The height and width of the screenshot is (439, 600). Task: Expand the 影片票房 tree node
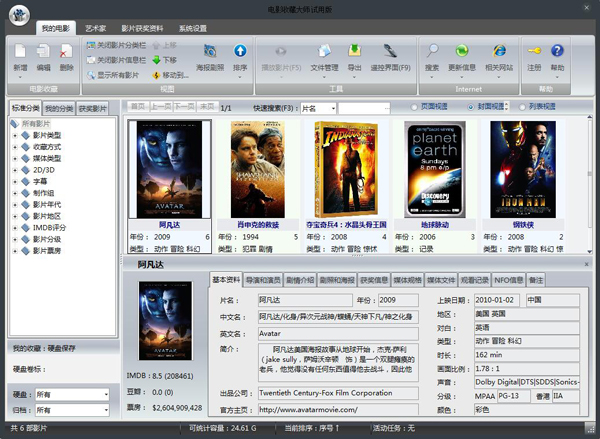(15, 251)
